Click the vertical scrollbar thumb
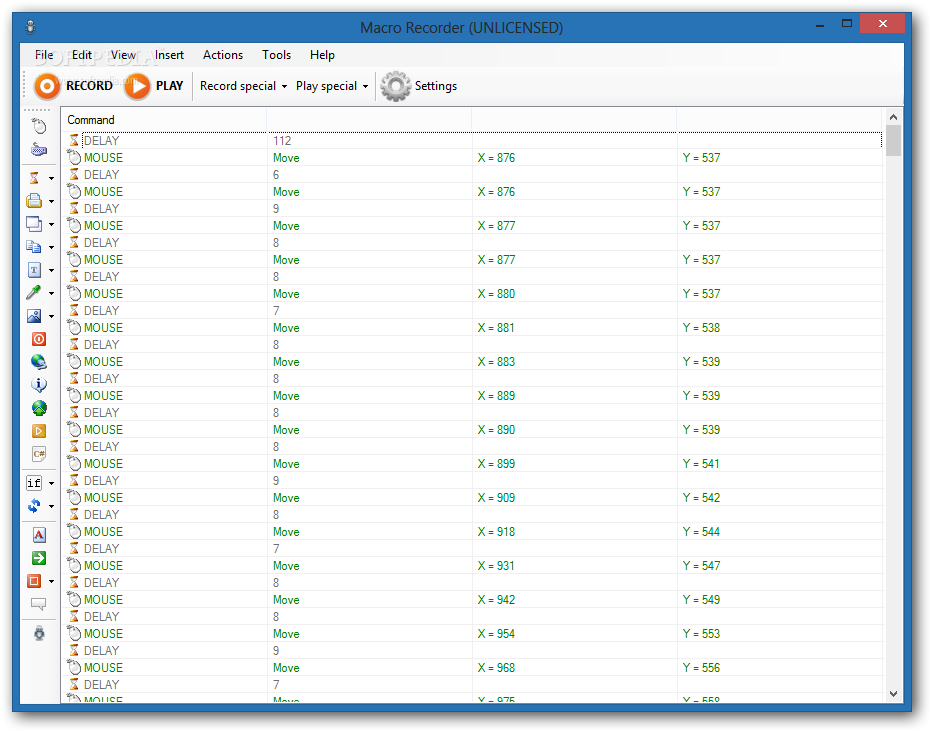 (x=893, y=140)
